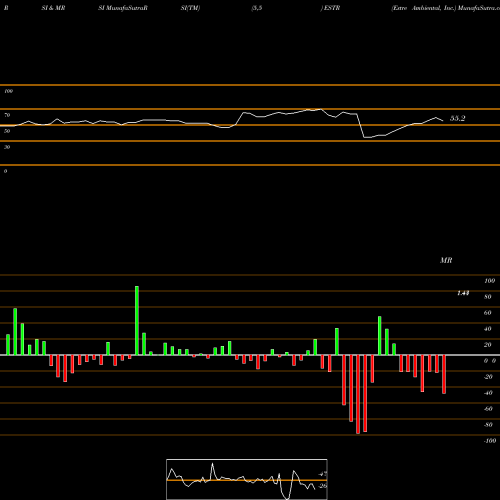Image resolution: width=500 pixels, height=500 pixels.
Task: Click the MR axis label -100
Action: 490,441
